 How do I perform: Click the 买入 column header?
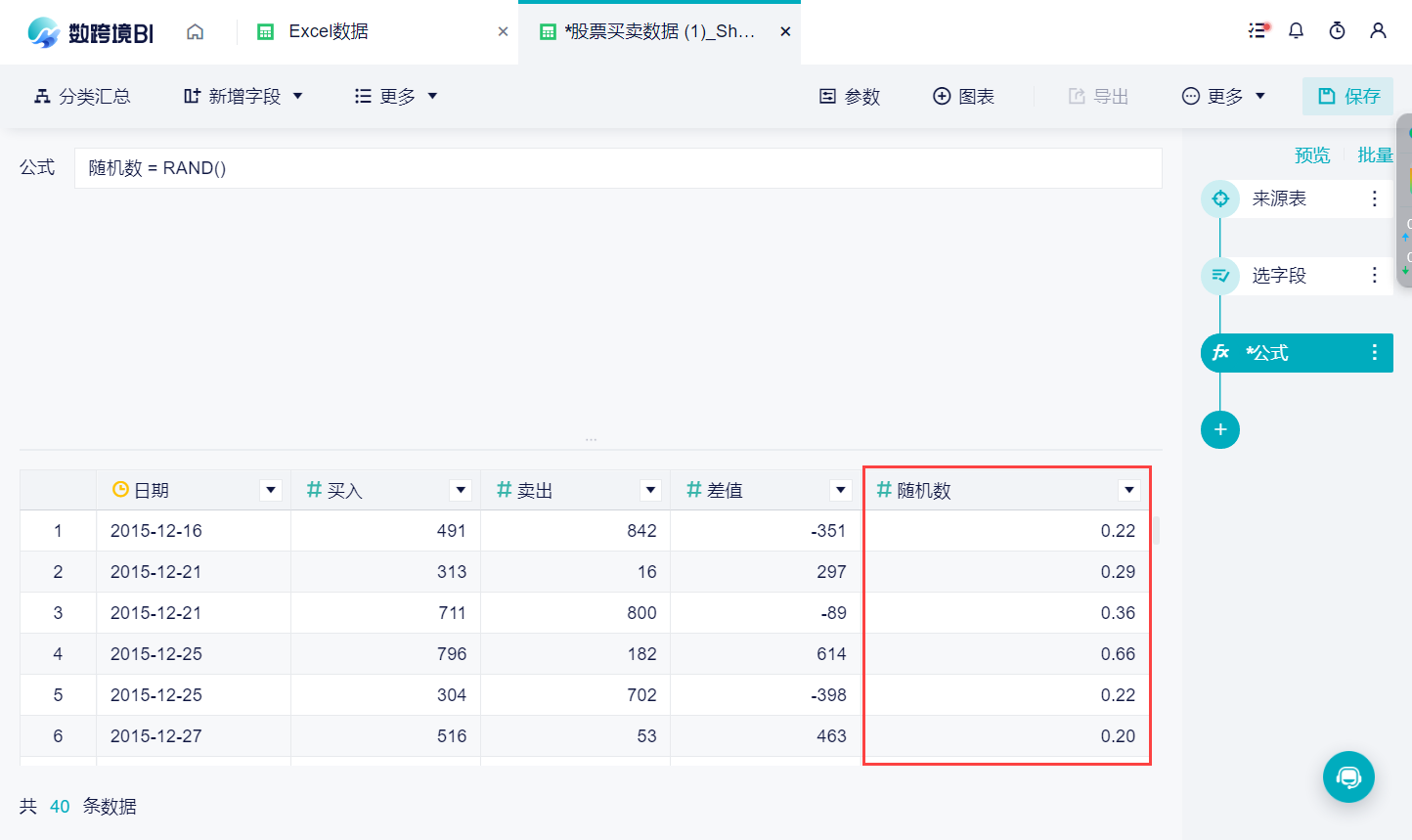pyautogui.click(x=385, y=490)
